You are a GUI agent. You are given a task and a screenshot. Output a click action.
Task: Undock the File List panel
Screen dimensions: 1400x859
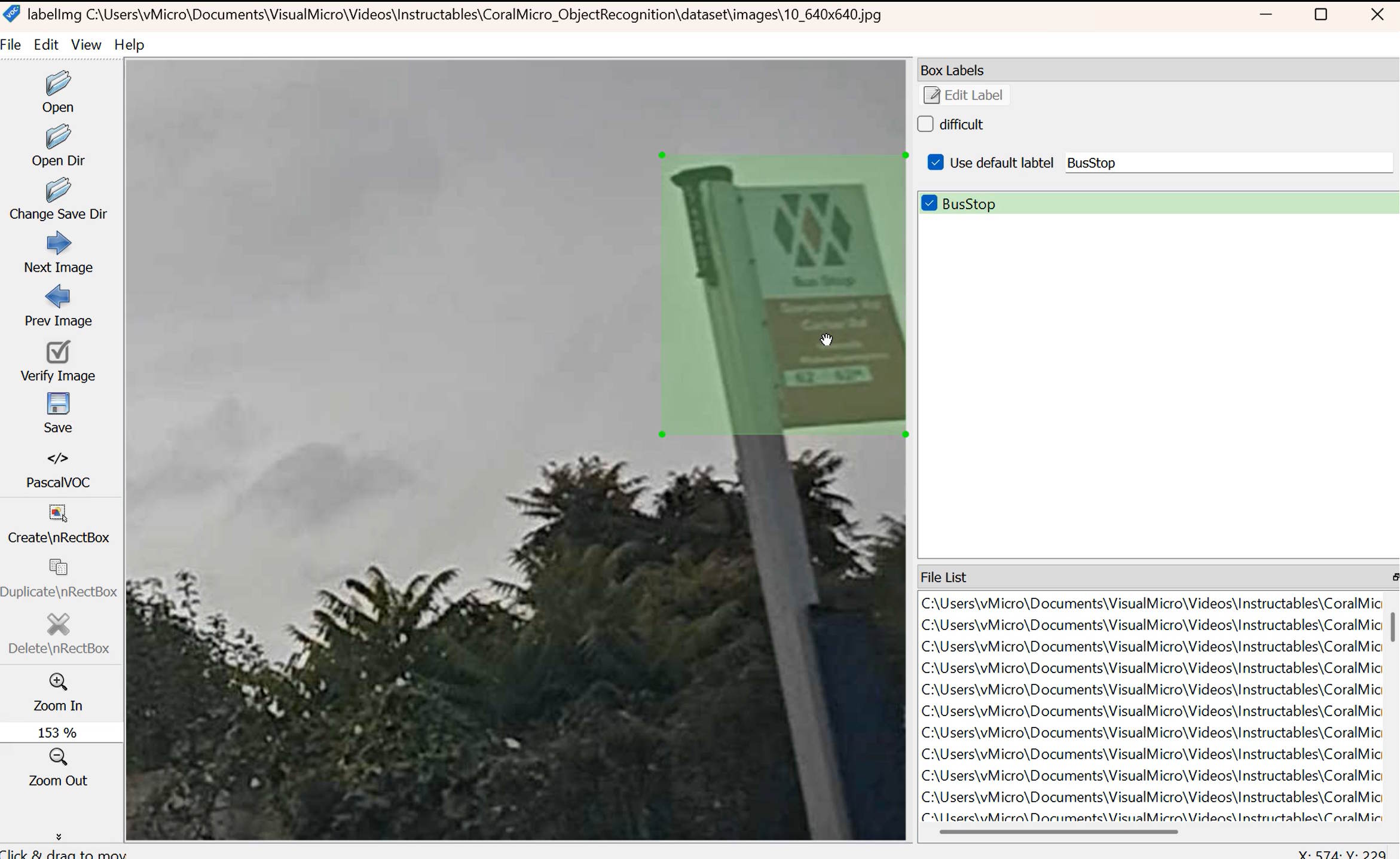pyautogui.click(x=1395, y=577)
